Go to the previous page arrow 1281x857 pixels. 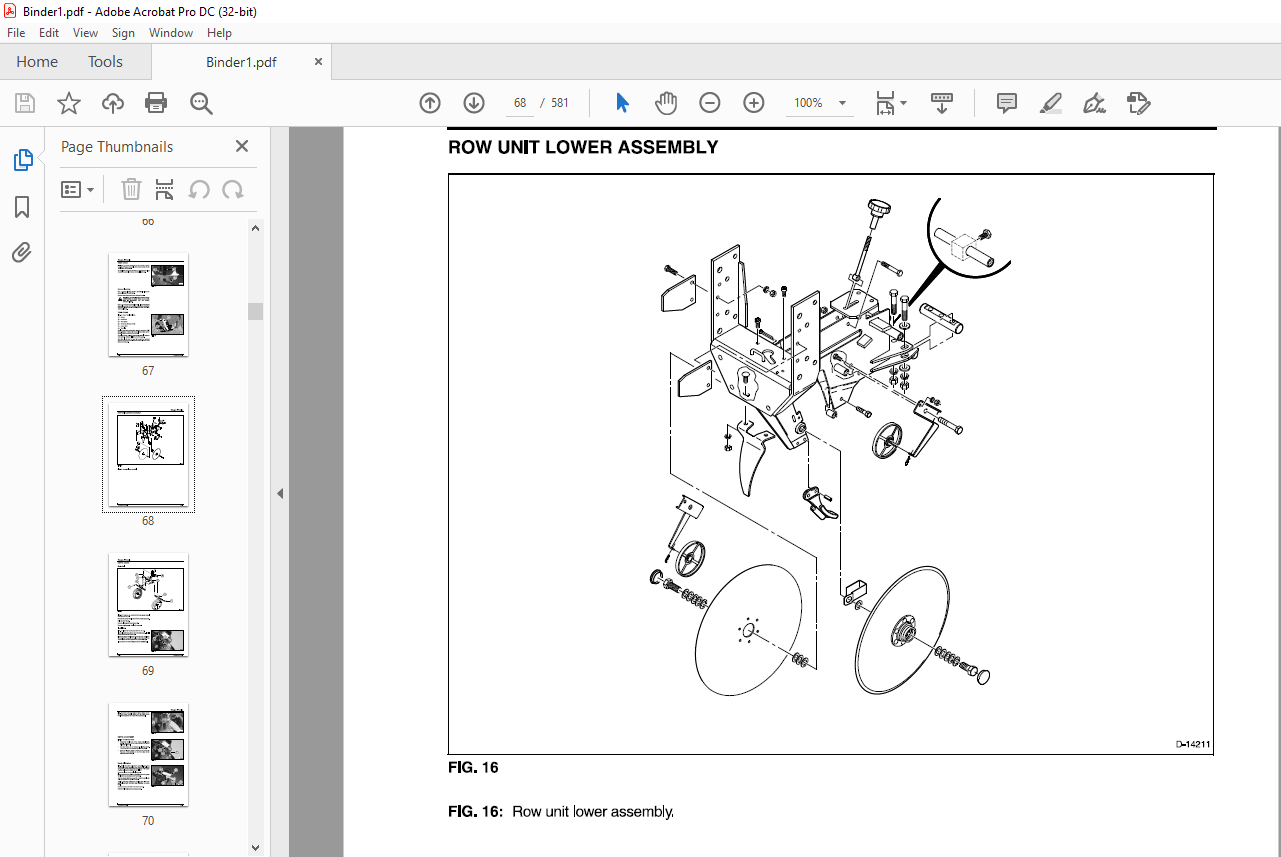click(430, 103)
